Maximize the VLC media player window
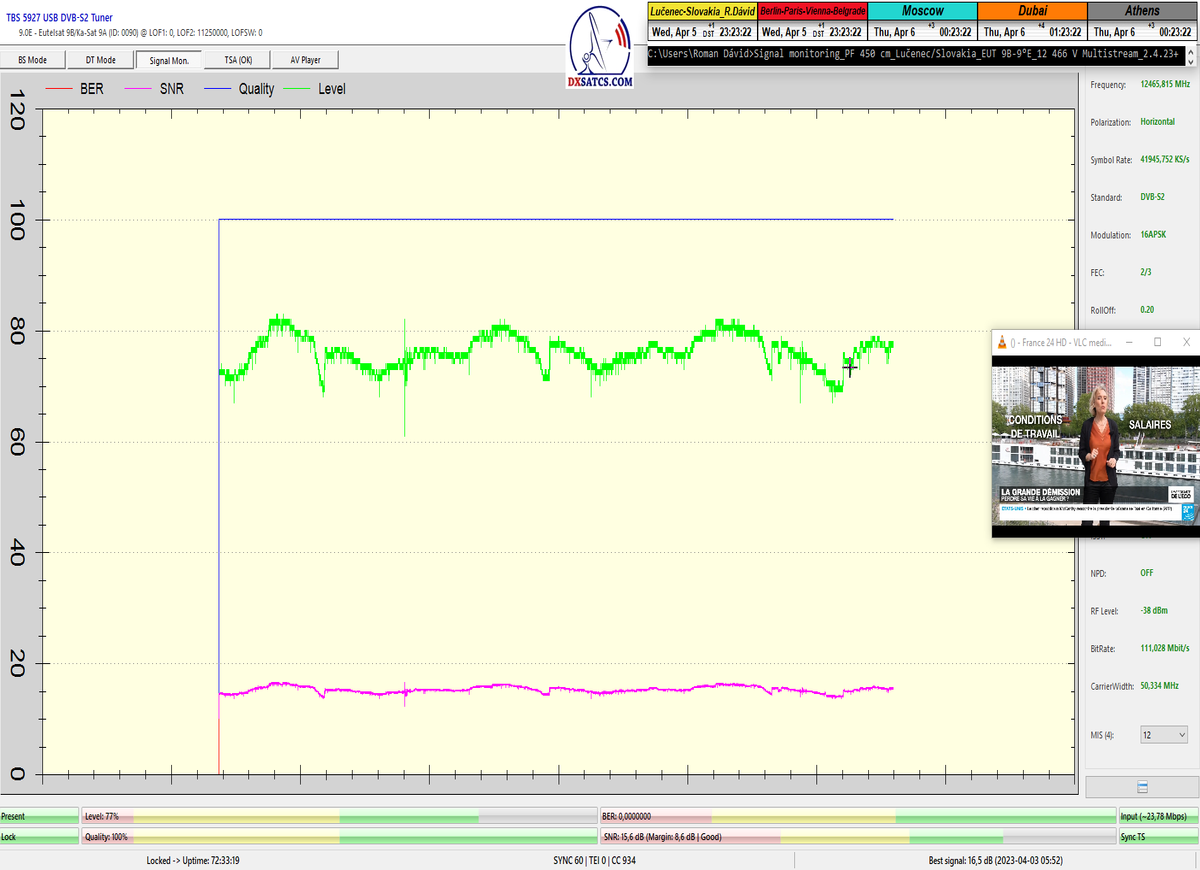Viewport: 1200px width, 870px height. point(1157,342)
